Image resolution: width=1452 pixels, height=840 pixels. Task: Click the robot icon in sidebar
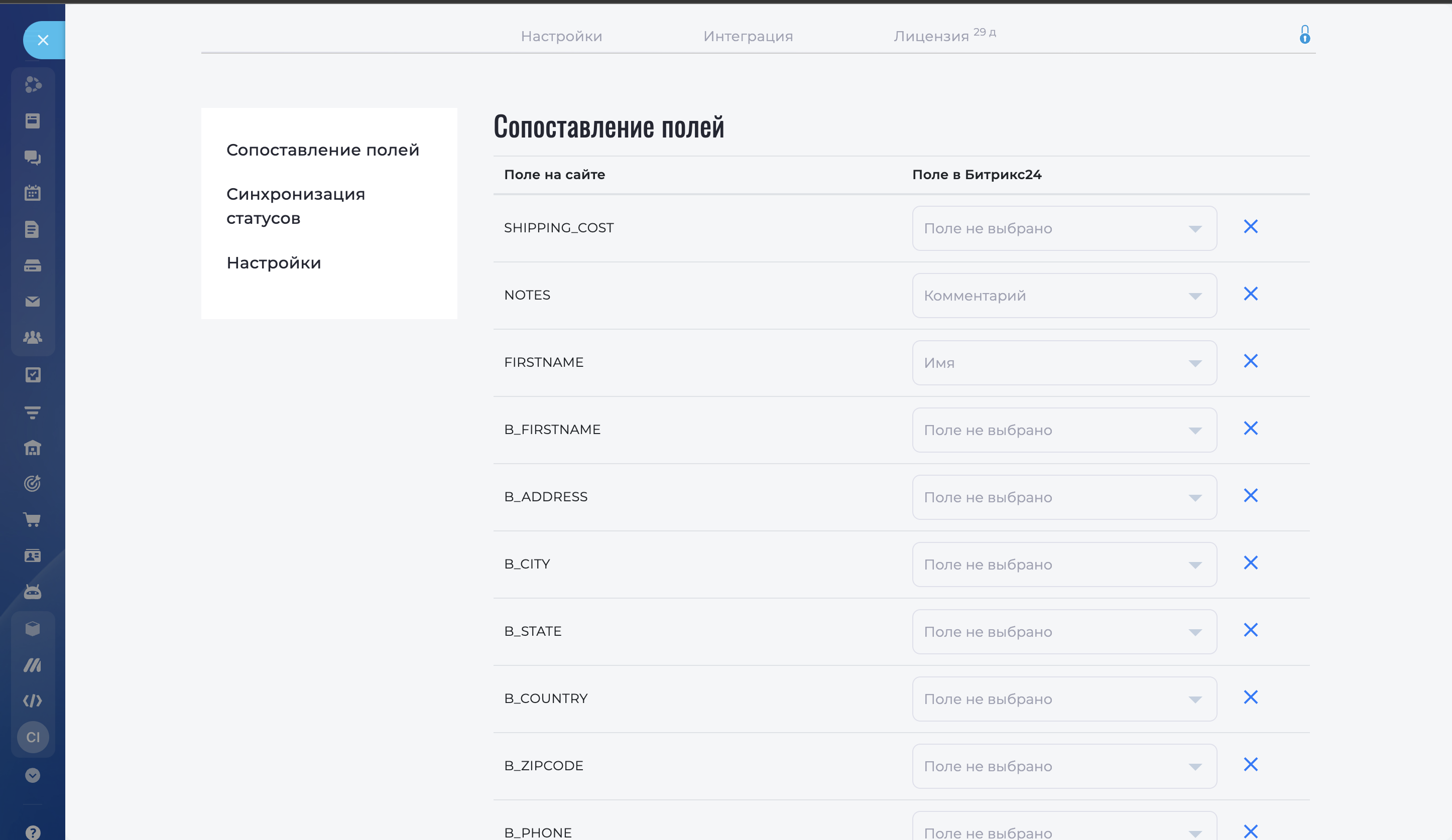tap(32, 592)
